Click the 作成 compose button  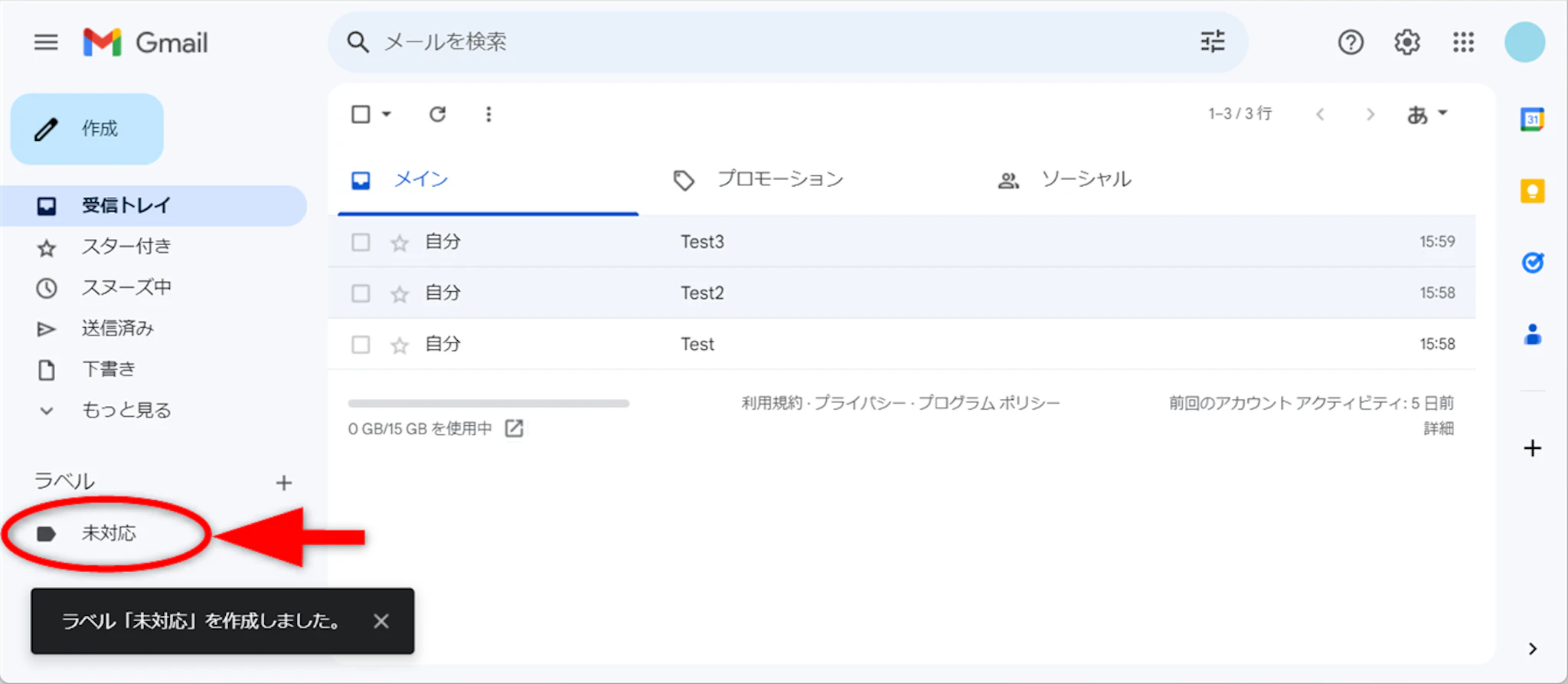point(87,129)
